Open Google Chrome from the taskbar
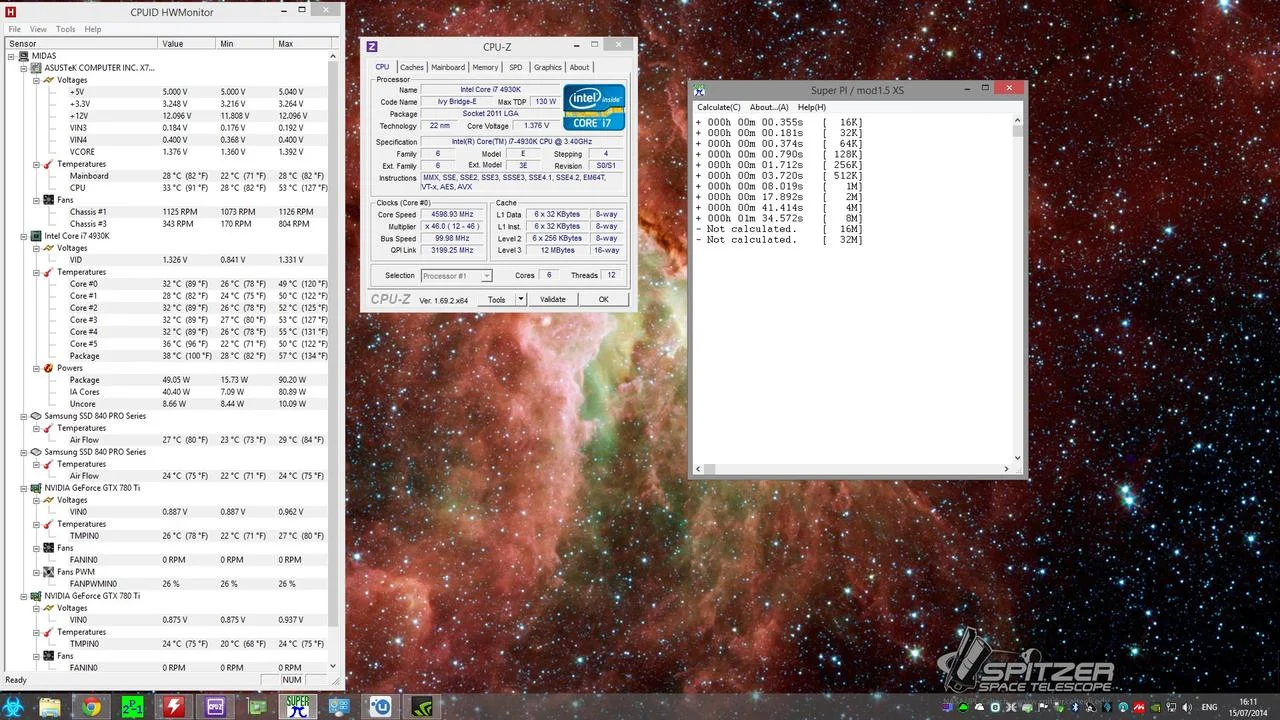Screen dimensions: 1280x720 pos(91,707)
